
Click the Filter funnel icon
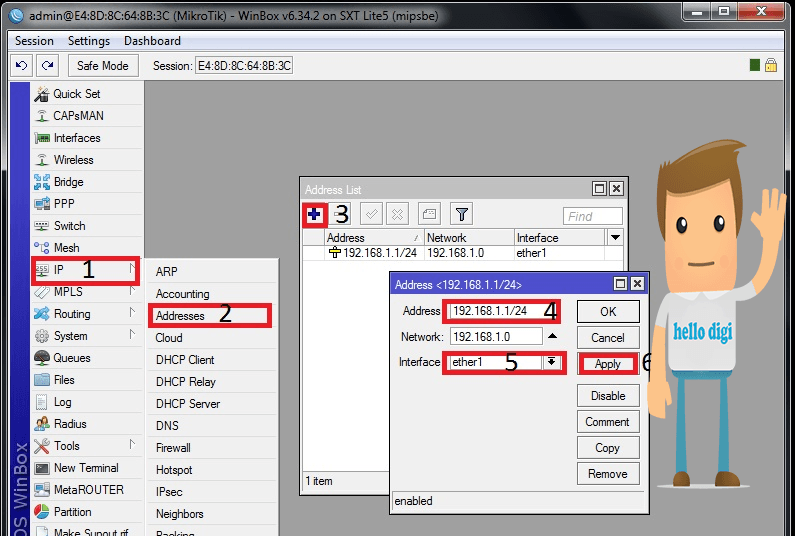(x=461, y=215)
